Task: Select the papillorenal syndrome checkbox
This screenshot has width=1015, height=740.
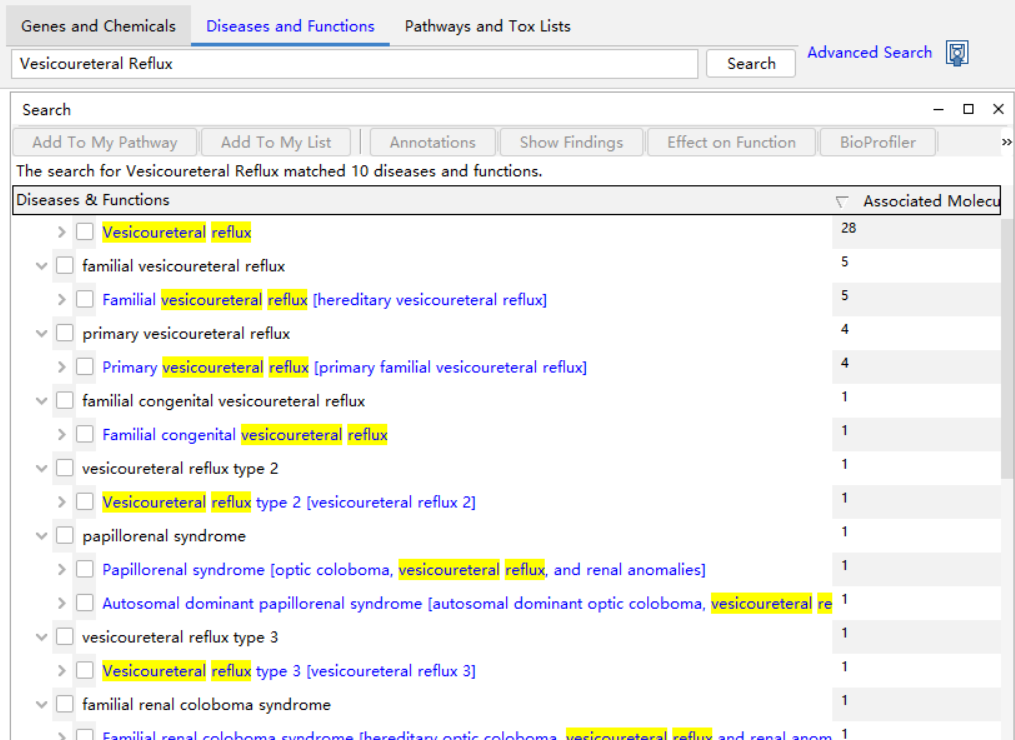Action: [65, 536]
